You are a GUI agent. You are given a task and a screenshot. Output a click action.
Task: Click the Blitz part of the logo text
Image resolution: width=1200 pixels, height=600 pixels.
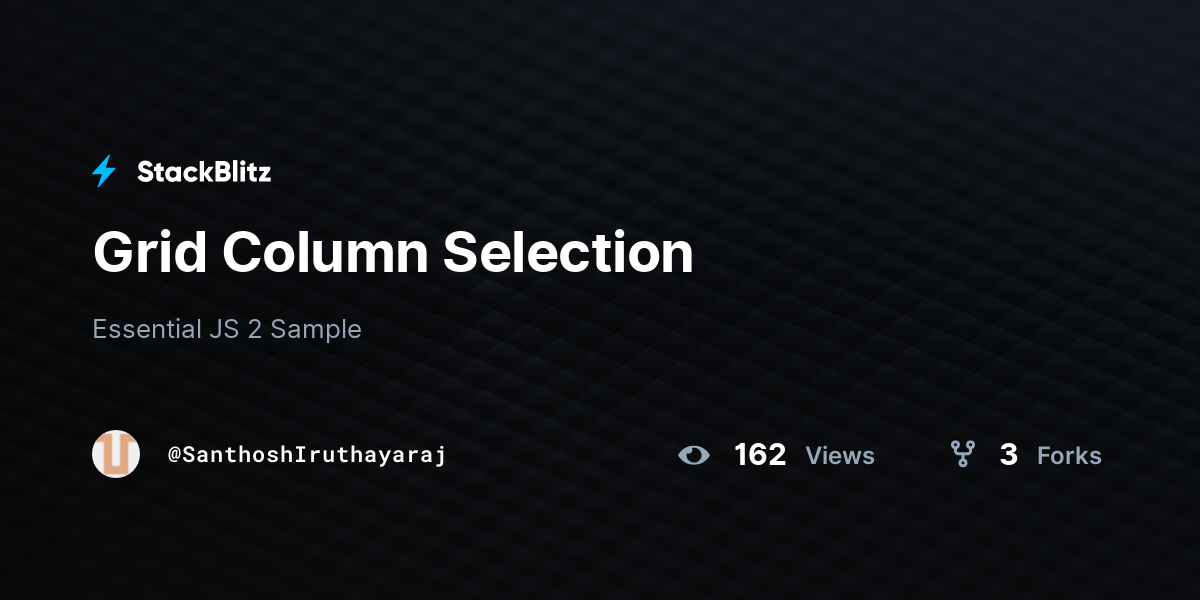[240, 172]
